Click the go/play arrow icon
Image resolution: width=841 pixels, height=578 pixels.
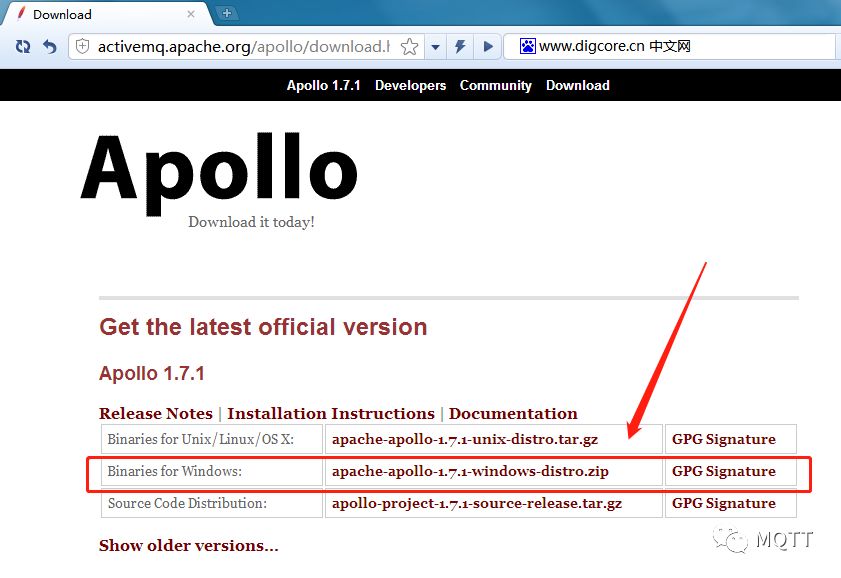click(488, 47)
